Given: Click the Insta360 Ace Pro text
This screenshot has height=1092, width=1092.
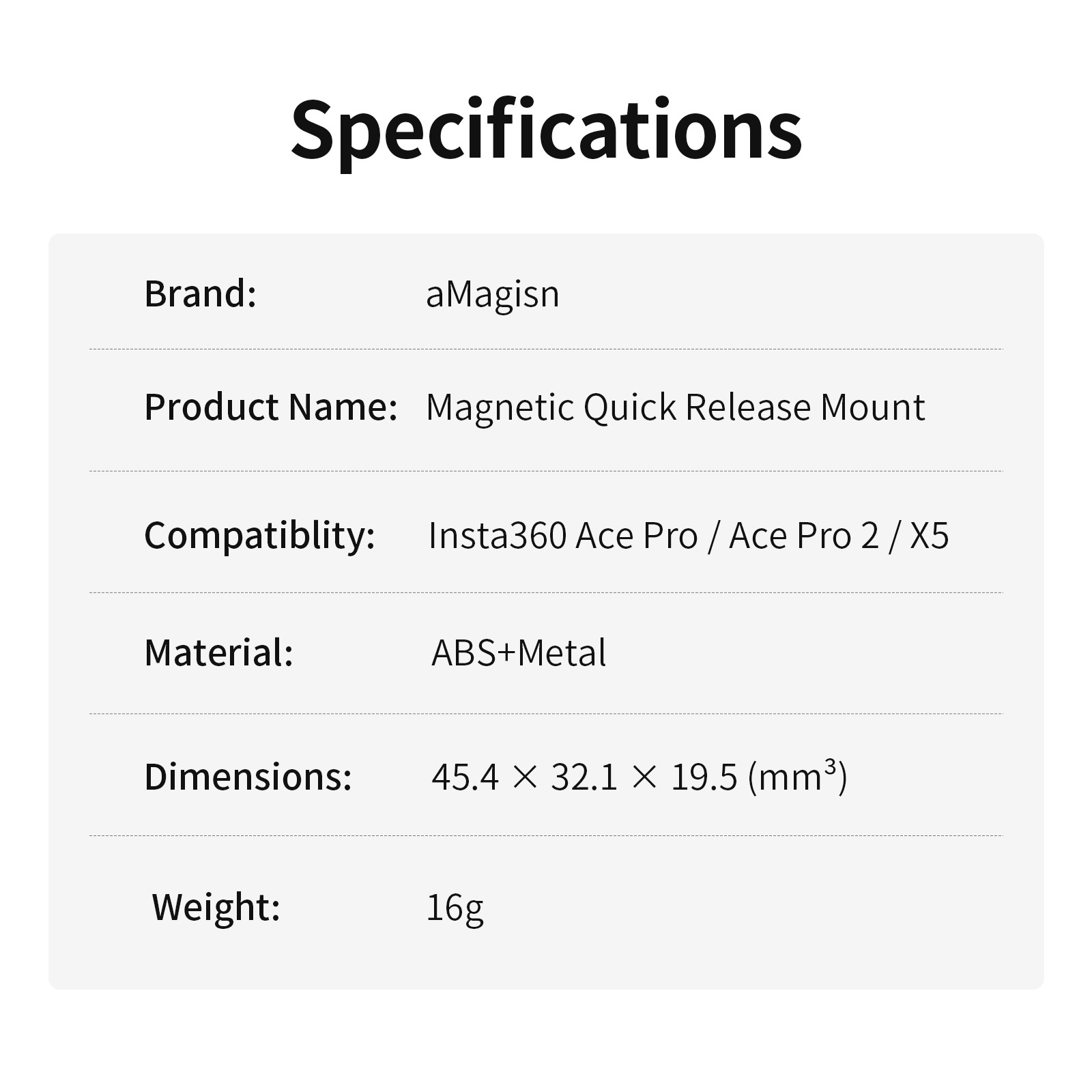Looking at the screenshot, I should coord(563,535).
